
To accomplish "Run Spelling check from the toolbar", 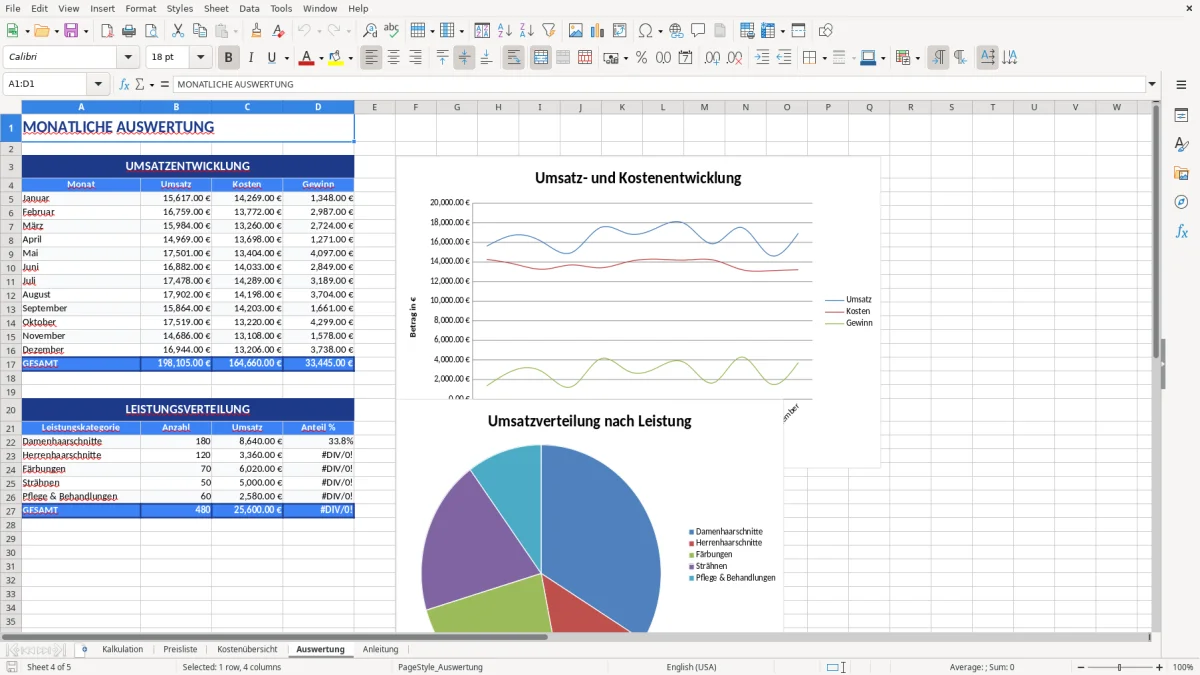I will pos(391,30).
